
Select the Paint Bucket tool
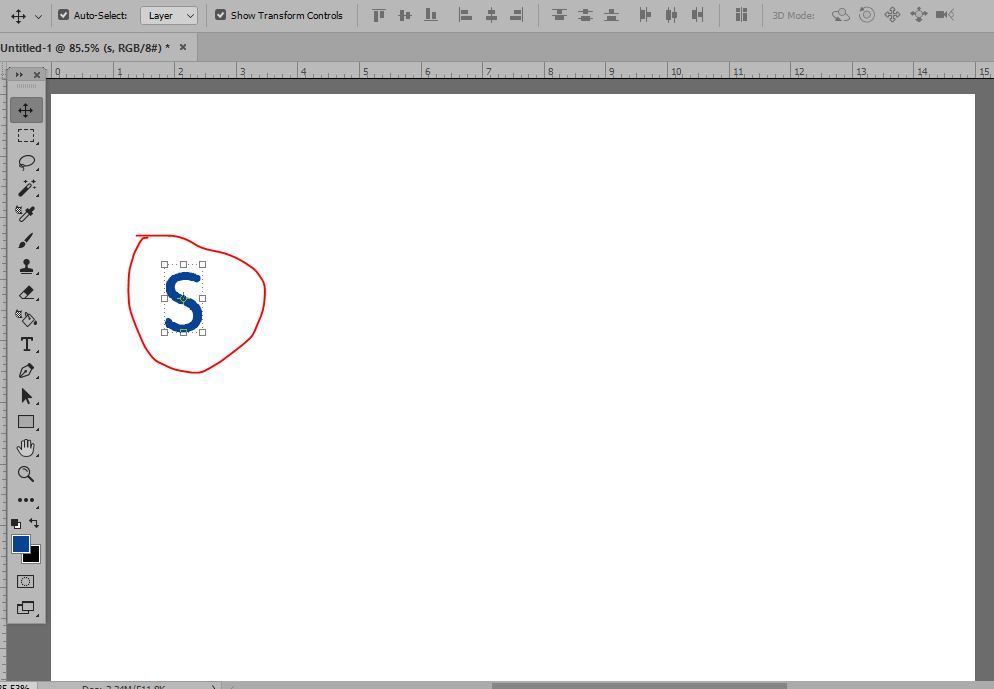pos(26,318)
